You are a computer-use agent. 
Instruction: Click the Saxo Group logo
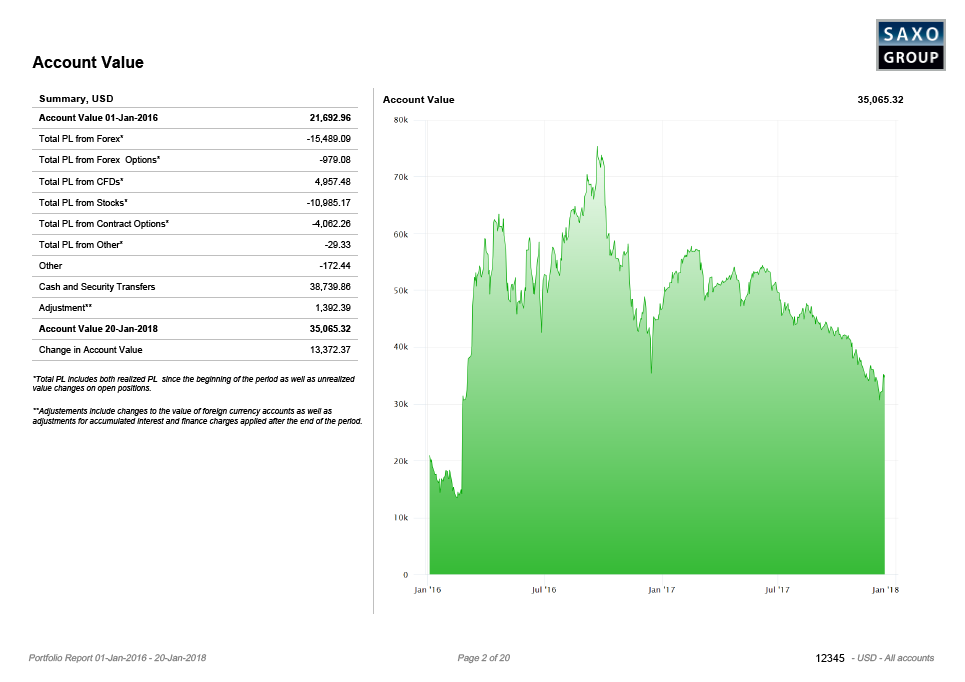coord(910,45)
